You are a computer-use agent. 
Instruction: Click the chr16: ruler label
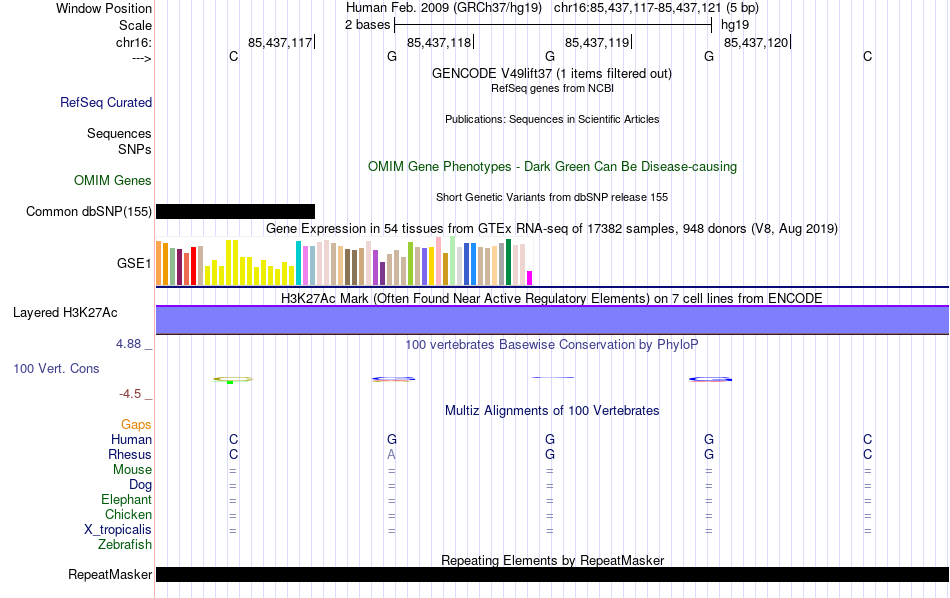(x=134, y=42)
